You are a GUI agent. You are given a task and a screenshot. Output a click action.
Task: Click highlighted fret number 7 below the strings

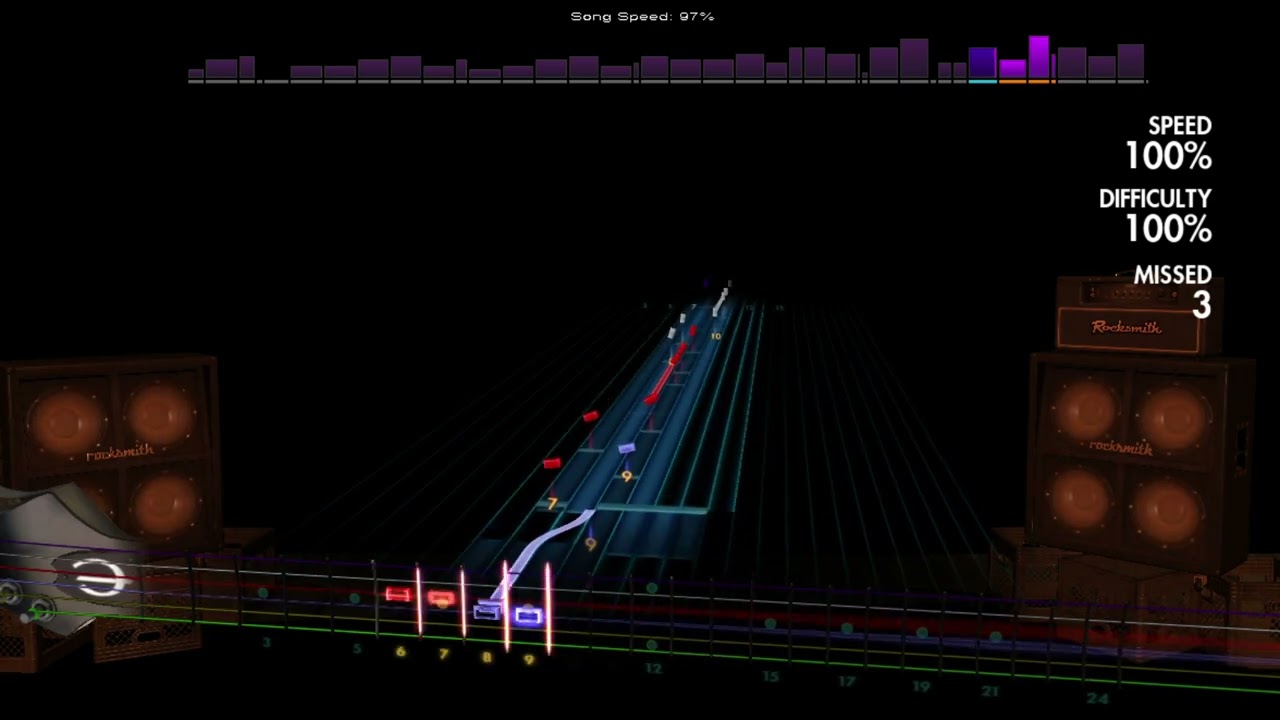point(443,654)
